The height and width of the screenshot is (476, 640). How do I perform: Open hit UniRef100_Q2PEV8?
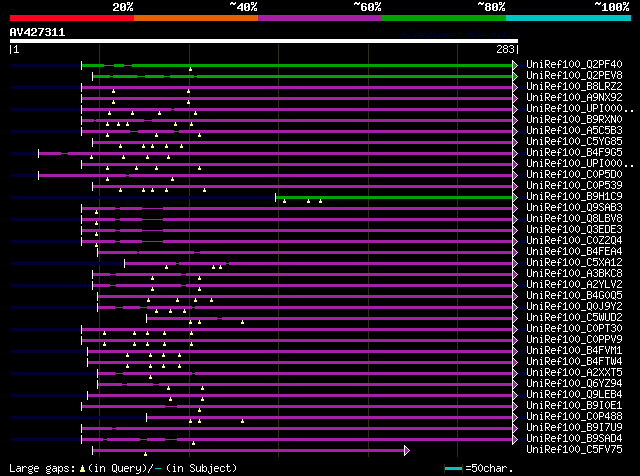pos(574,75)
